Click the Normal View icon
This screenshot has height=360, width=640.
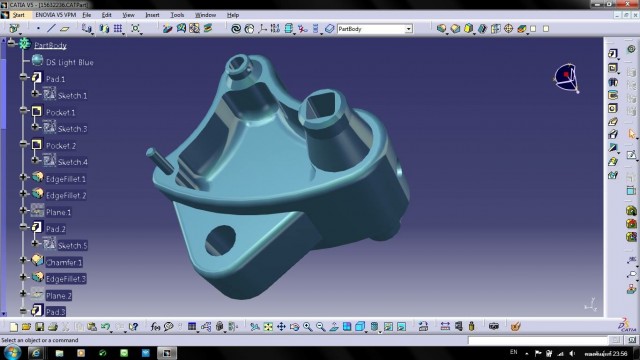[333, 327]
